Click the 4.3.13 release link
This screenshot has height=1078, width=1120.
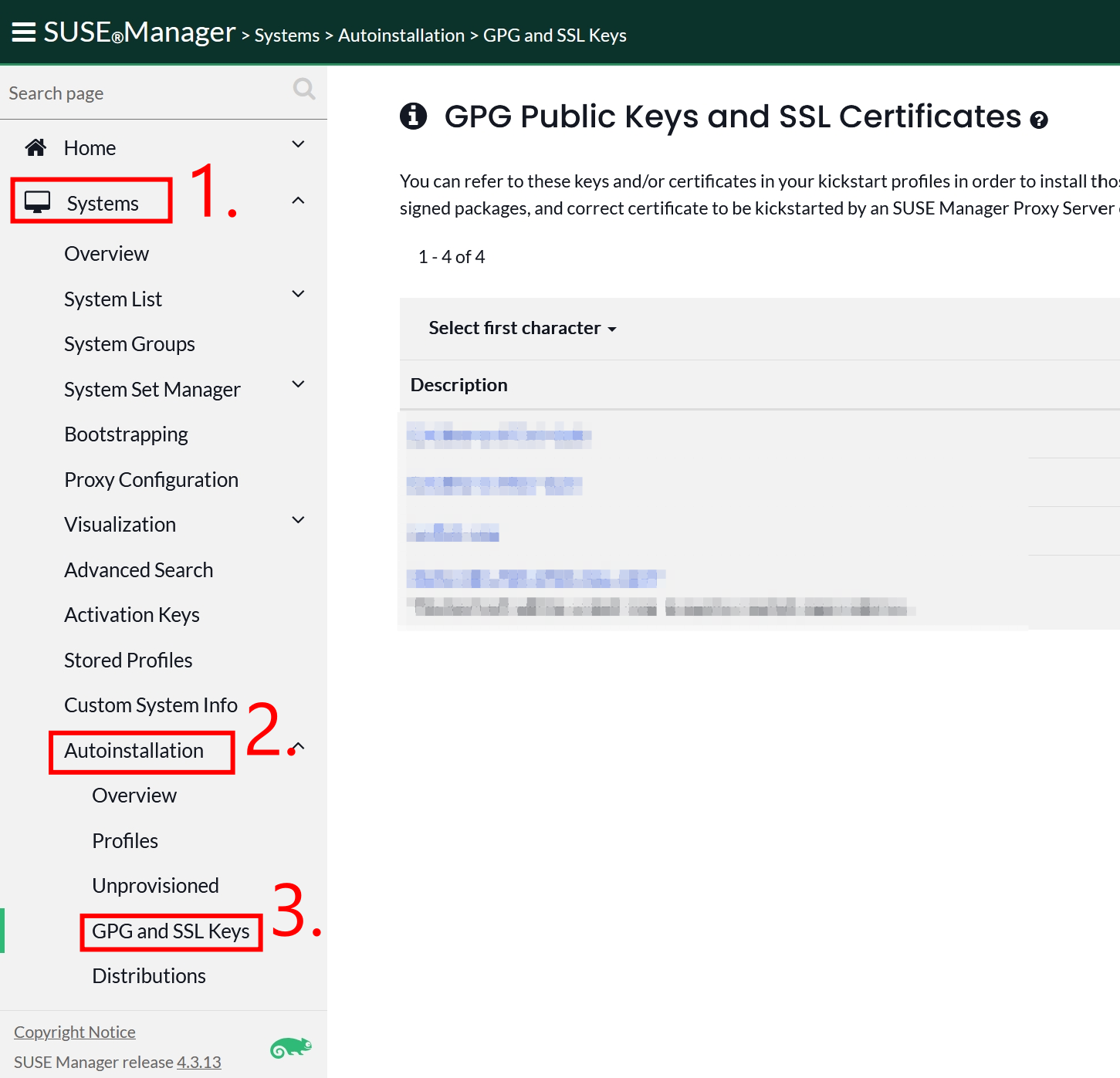tap(199, 1063)
